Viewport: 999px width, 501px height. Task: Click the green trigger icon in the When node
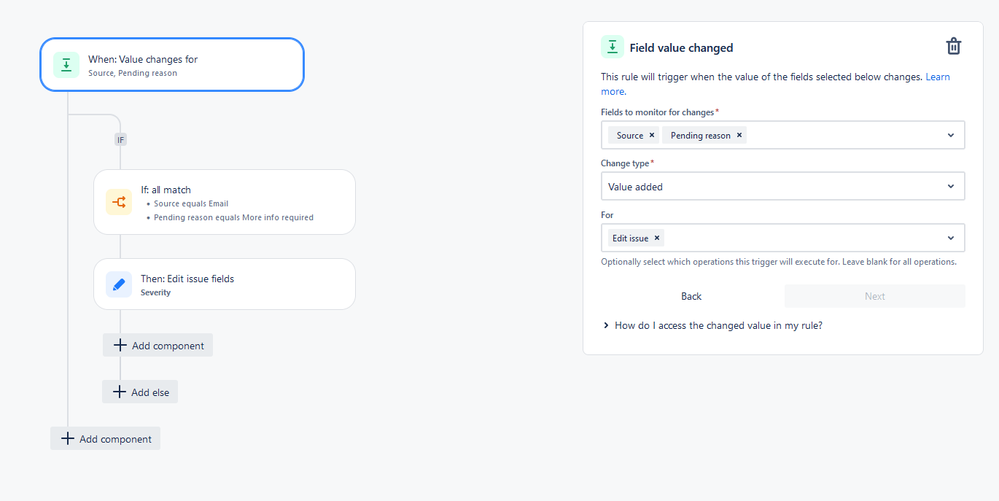click(66, 64)
